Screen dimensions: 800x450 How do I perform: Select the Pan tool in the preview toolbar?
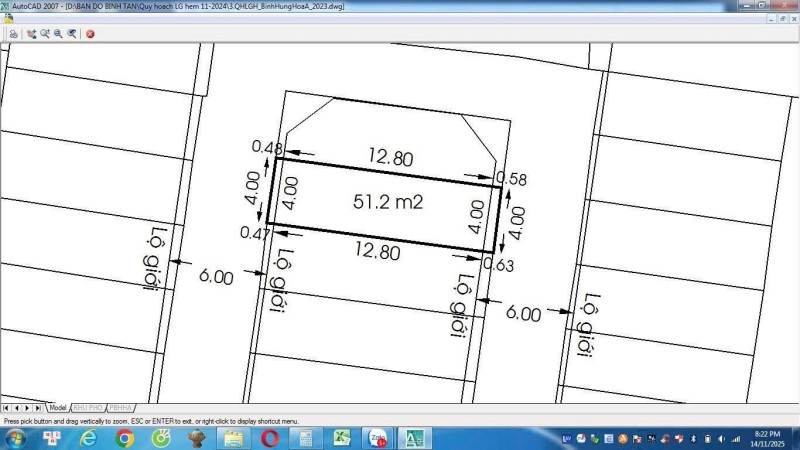point(32,33)
